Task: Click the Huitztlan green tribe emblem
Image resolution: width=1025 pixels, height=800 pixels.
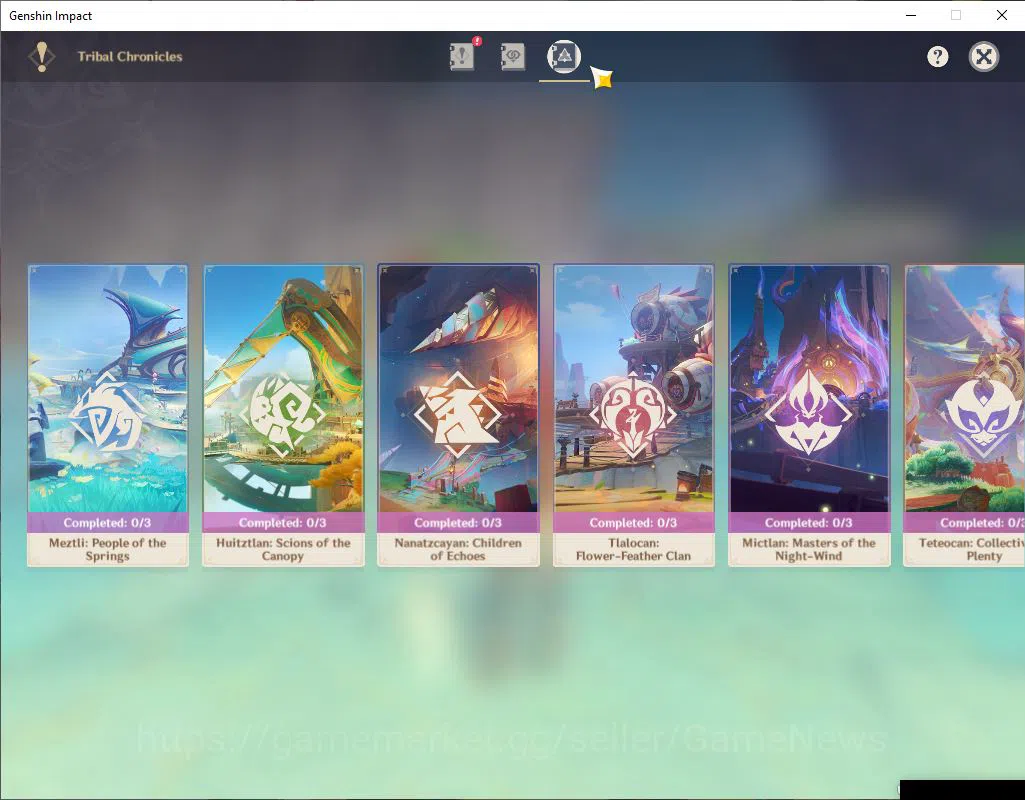Action: click(283, 414)
